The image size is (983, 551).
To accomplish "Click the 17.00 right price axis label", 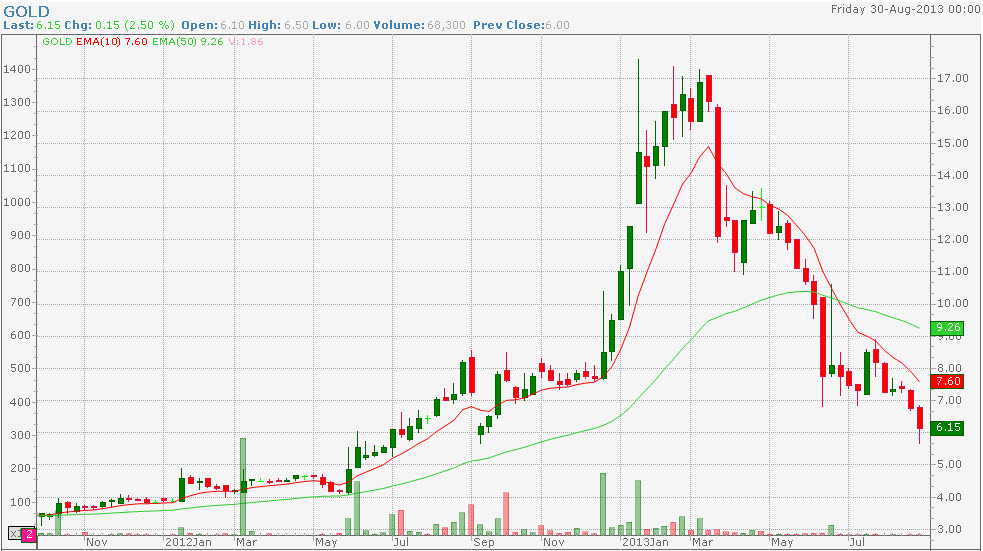I will tap(952, 78).
